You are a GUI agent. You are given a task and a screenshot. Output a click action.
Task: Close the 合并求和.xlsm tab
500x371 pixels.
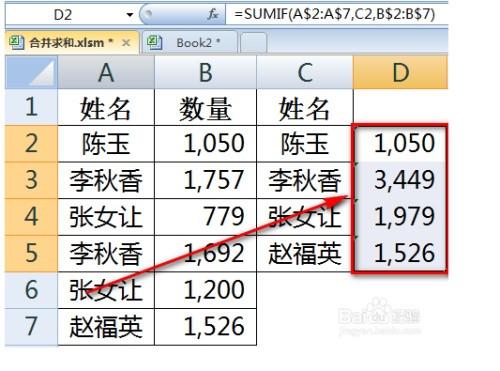[126, 43]
